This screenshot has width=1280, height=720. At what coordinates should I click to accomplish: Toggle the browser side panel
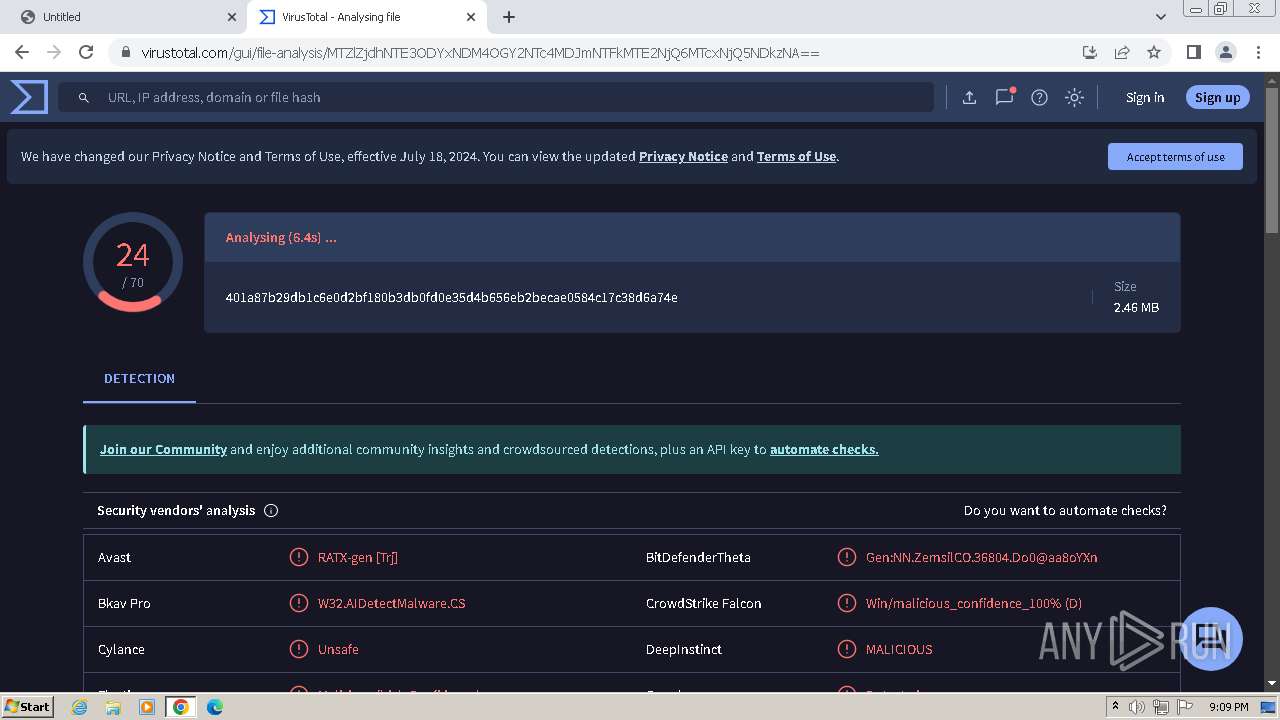(1193, 52)
